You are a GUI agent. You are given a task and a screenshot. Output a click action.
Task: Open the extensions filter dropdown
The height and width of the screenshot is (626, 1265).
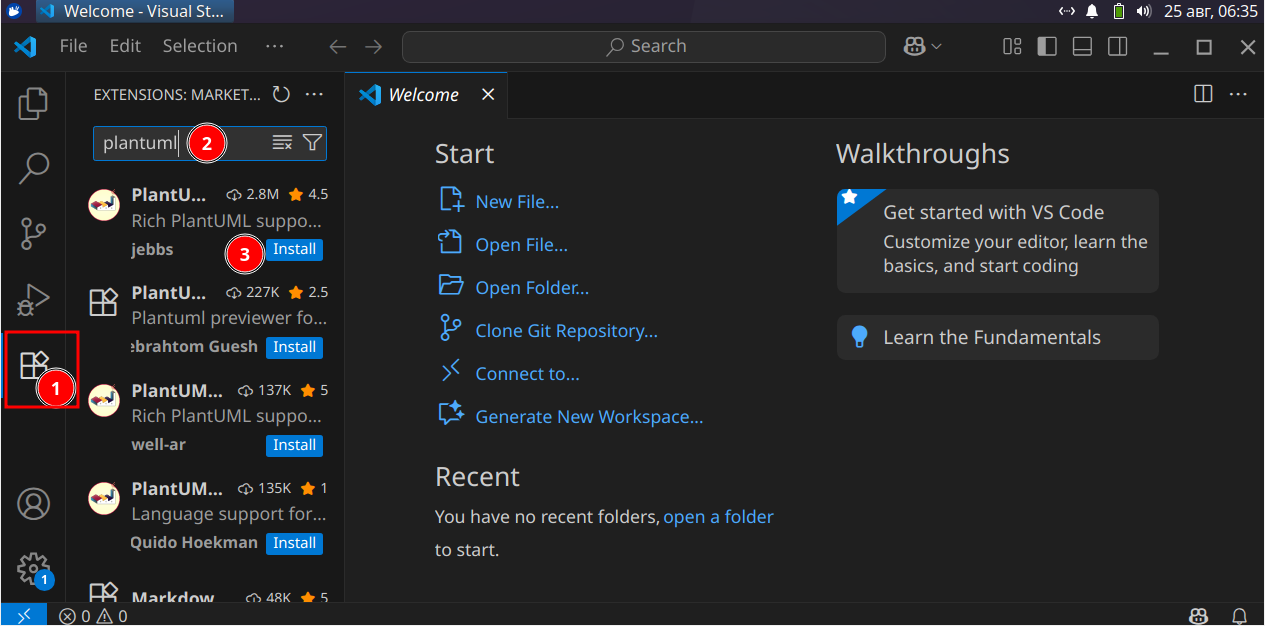(x=312, y=143)
